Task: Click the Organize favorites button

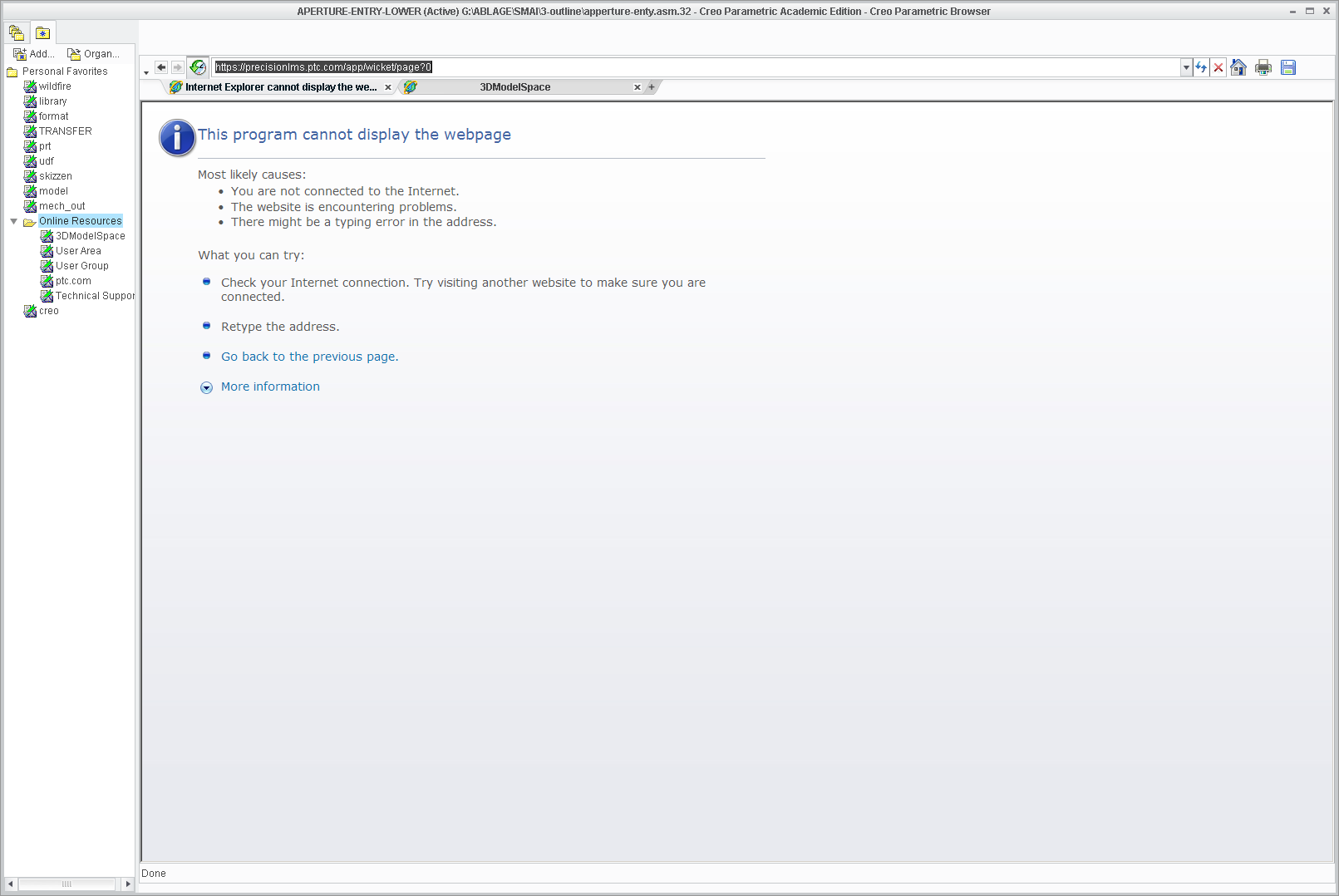Action: (93, 54)
